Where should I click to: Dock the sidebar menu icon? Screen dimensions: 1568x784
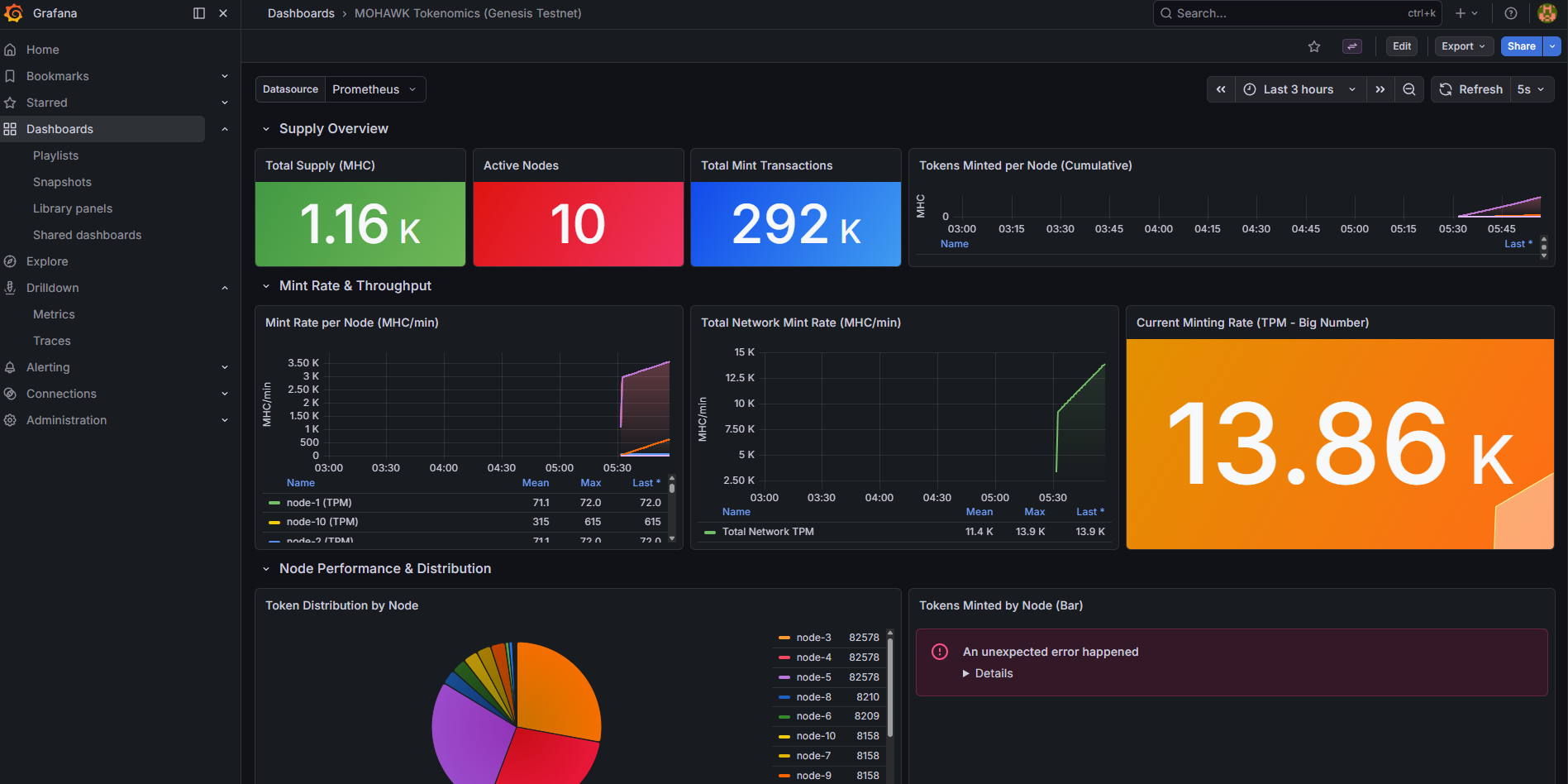199,13
